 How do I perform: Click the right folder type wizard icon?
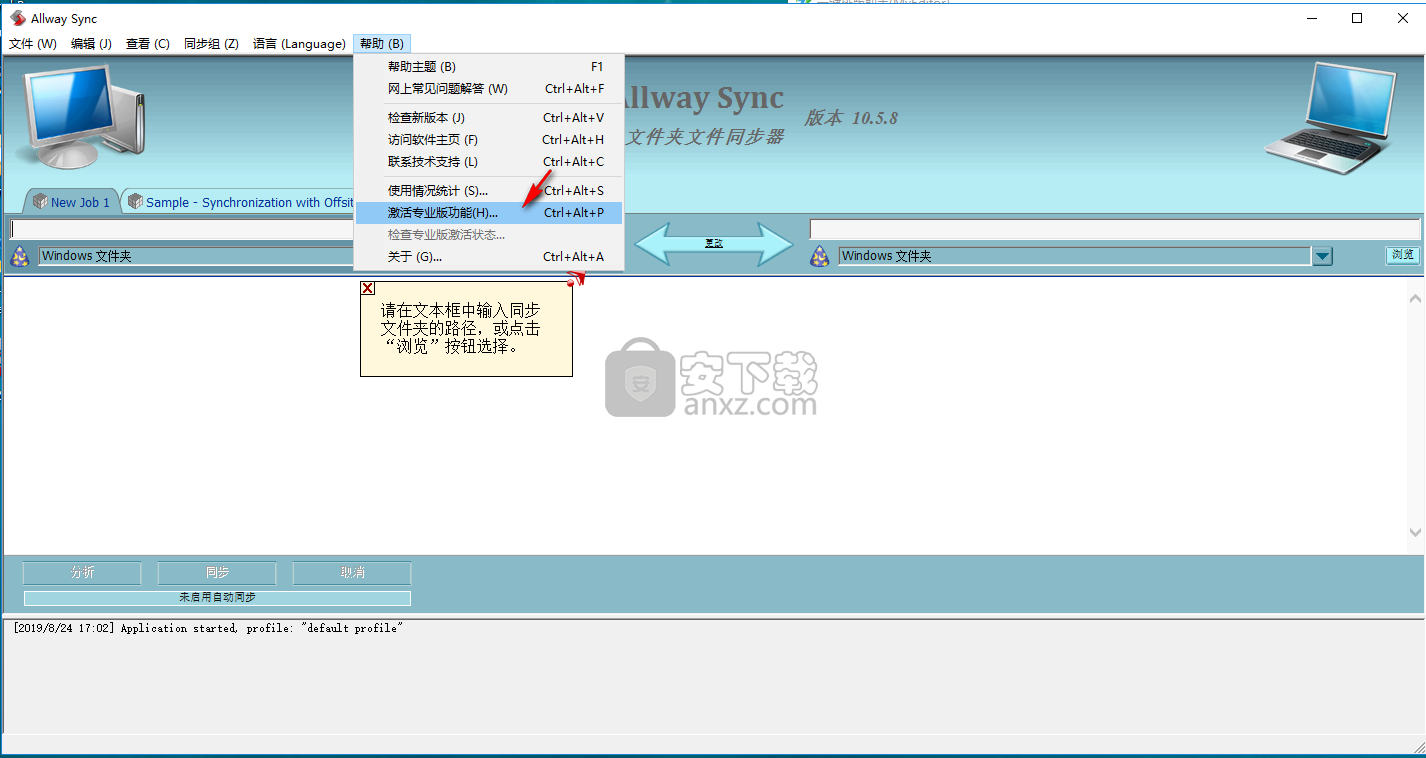coord(819,257)
